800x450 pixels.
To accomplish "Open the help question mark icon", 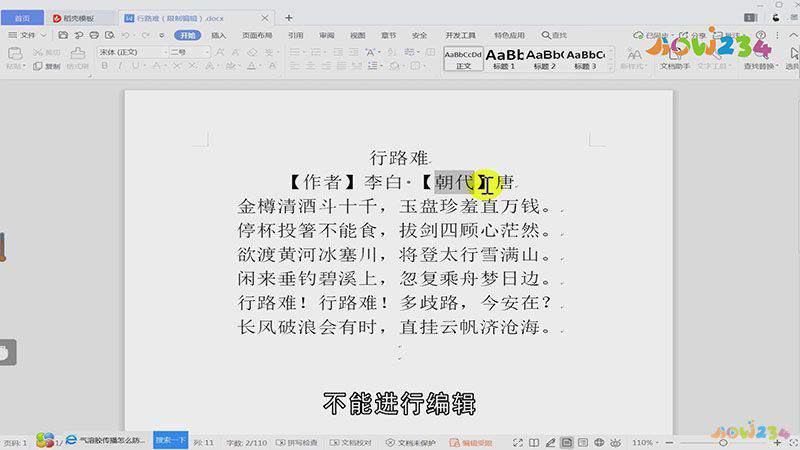I will pyautogui.click(x=761, y=35).
